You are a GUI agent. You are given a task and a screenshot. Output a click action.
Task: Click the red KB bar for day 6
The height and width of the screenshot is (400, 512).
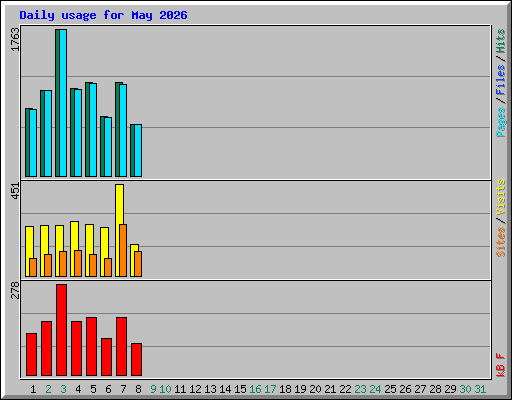point(106,357)
